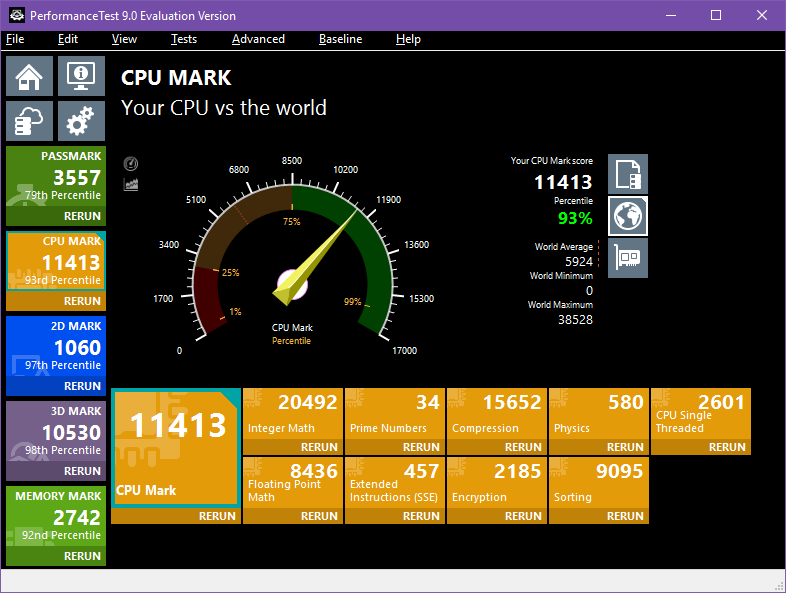
Task: Click the World Average 5924 value
Action: (x=578, y=262)
